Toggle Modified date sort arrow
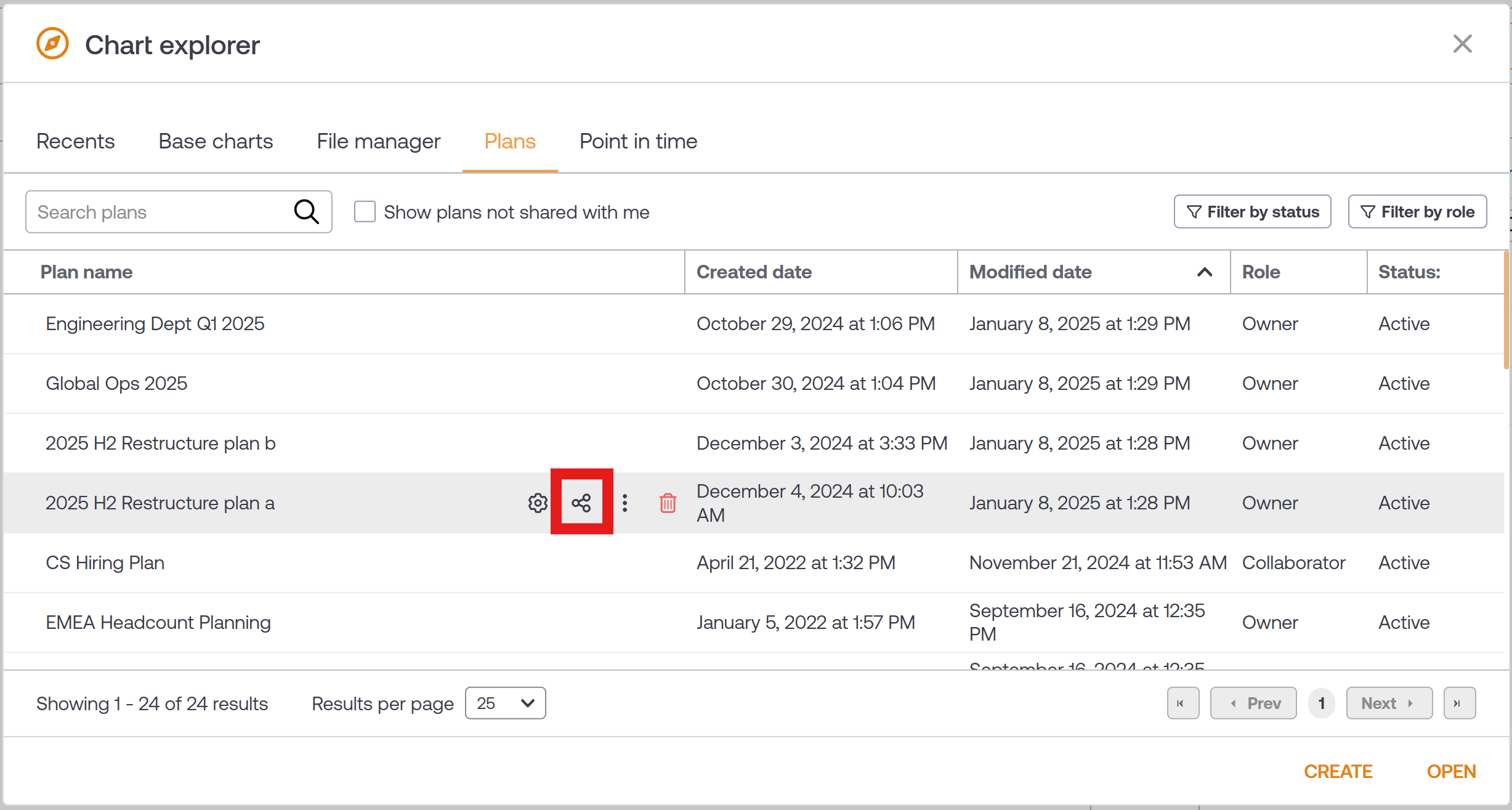The width and height of the screenshot is (1512, 810). 1205,272
